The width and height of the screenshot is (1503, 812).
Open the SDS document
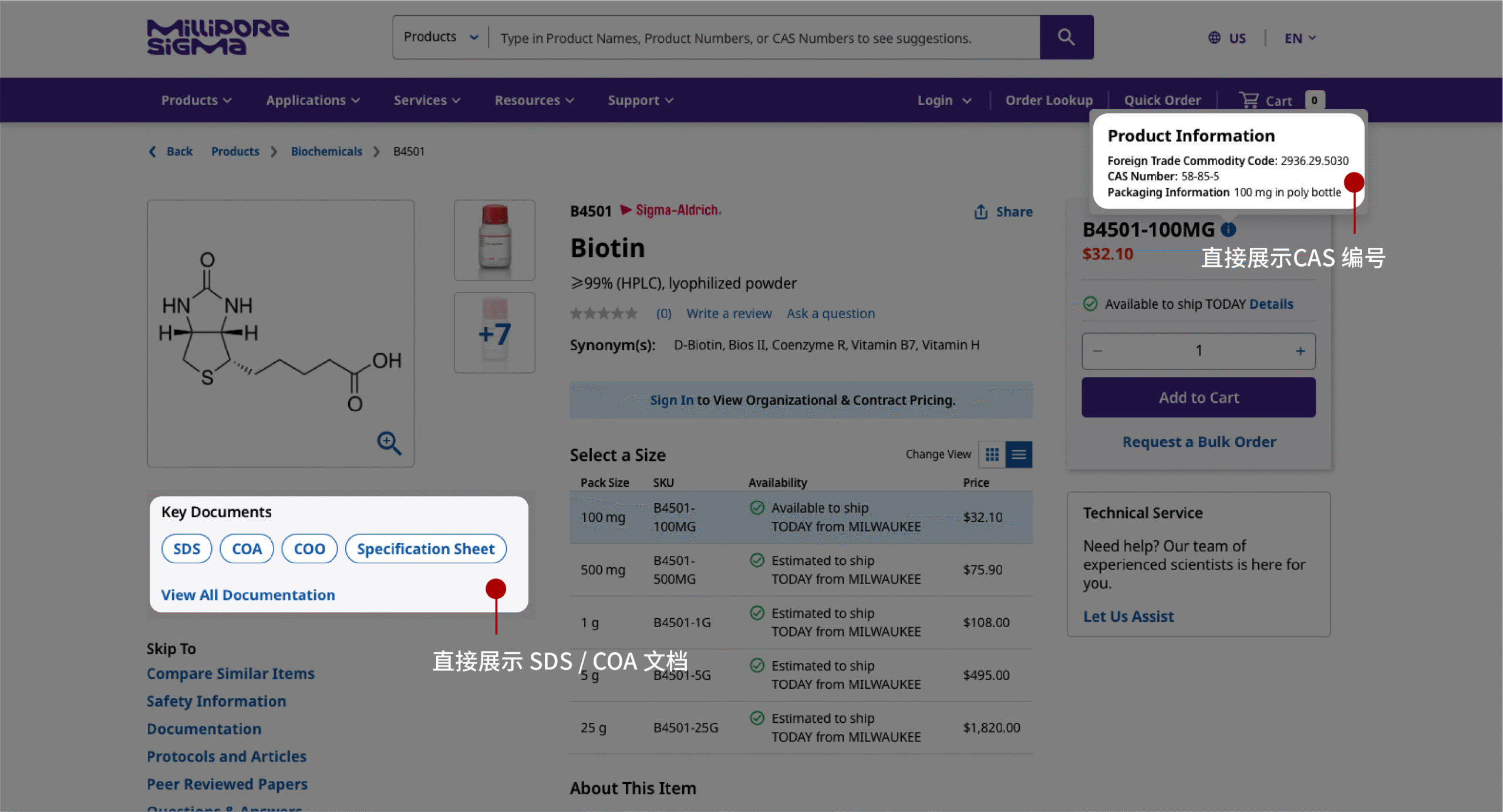[x=187, y=548]
